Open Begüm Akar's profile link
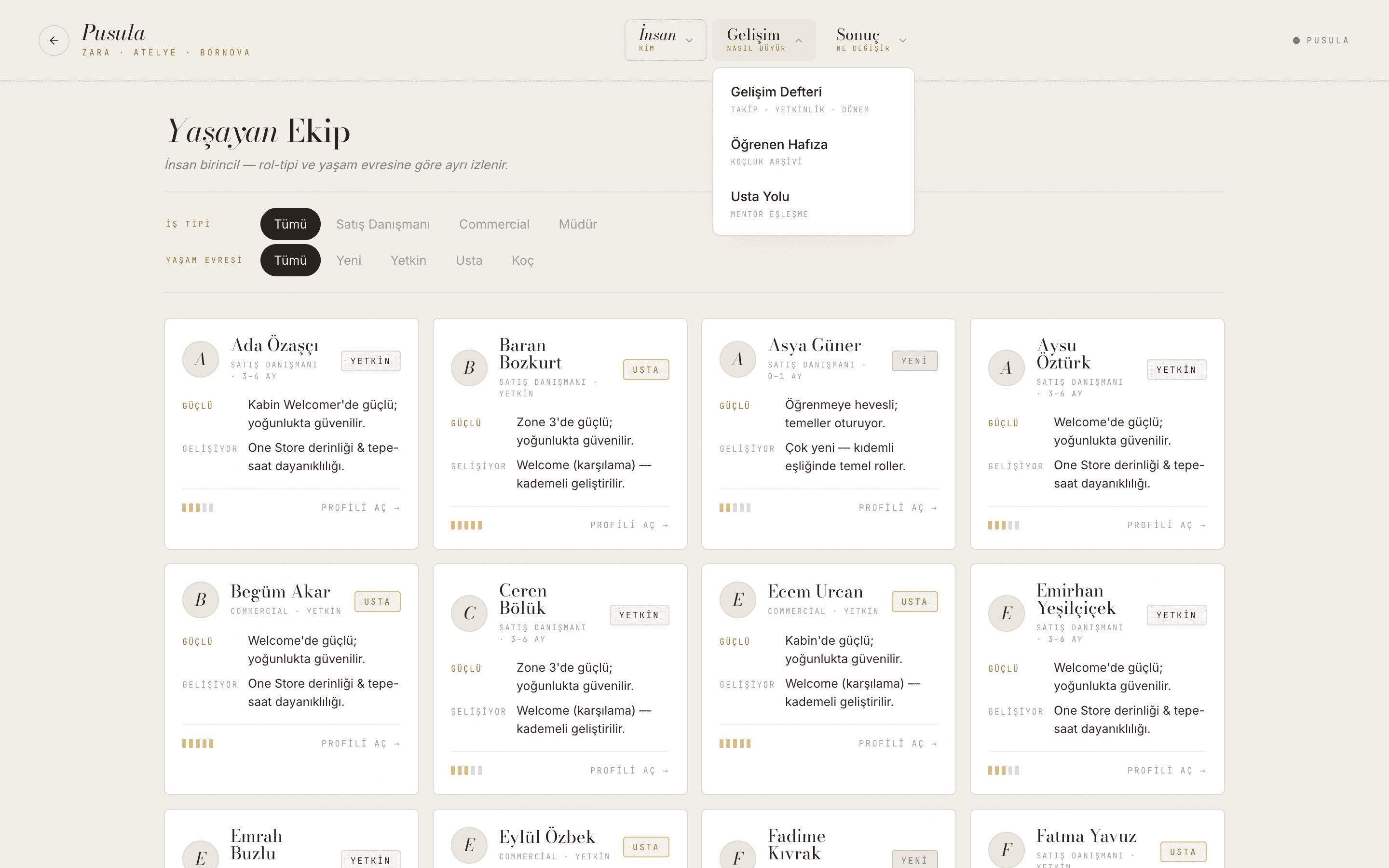 [x=361, y=744]
